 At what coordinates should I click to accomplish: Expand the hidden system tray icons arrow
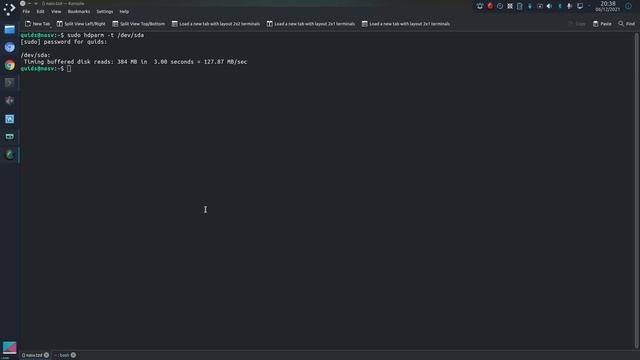point(589,6)
